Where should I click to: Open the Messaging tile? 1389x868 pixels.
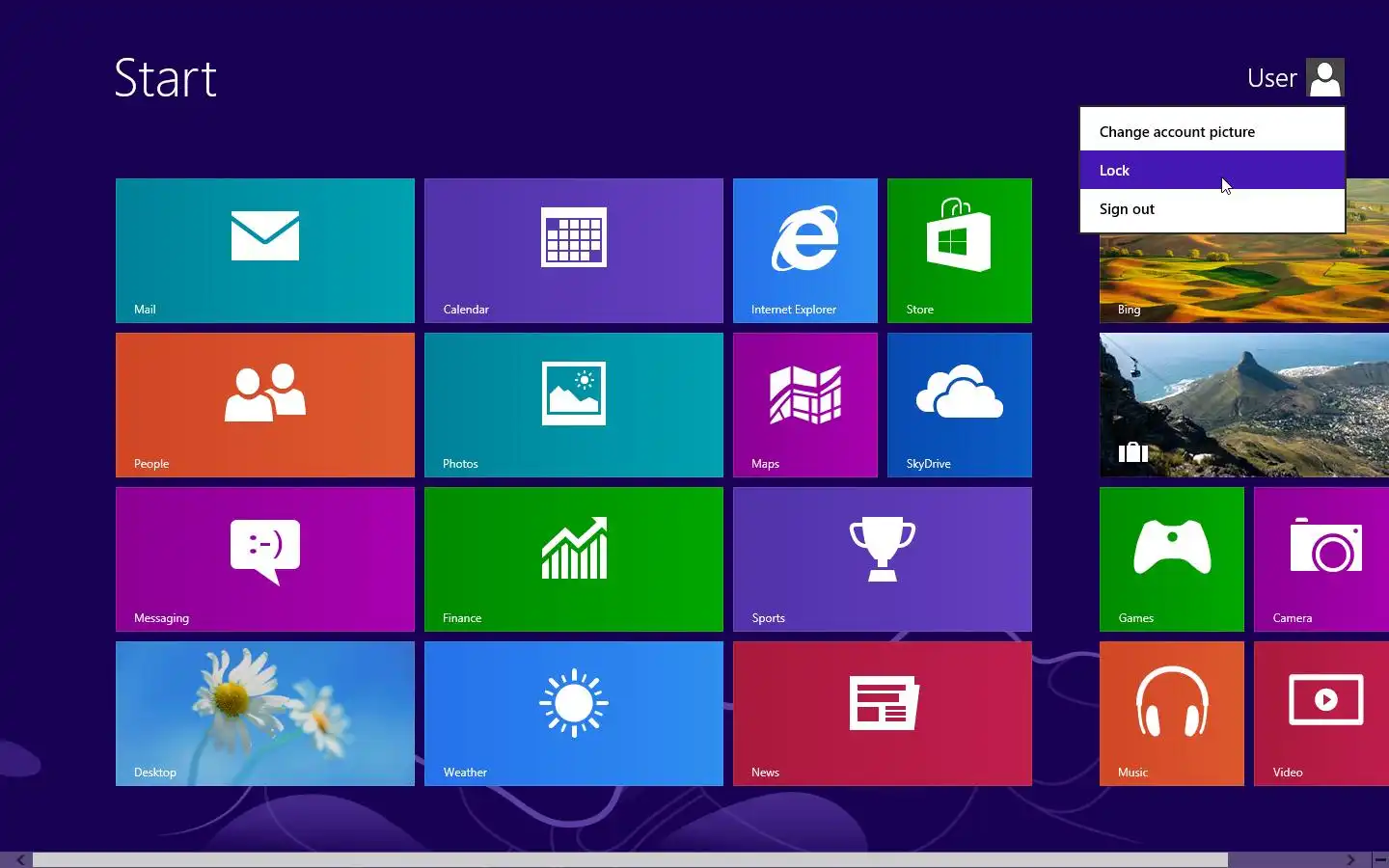pyautogui.click(x=265, y=559)
